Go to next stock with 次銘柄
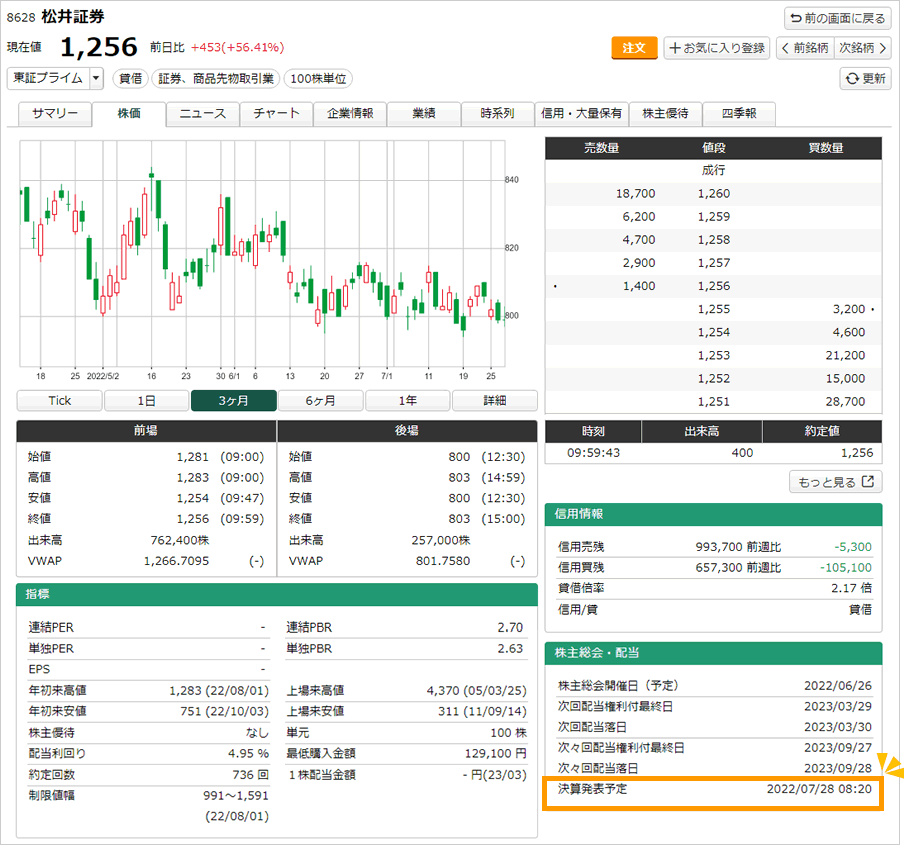904x845 pixels. [x=862, y=48]
